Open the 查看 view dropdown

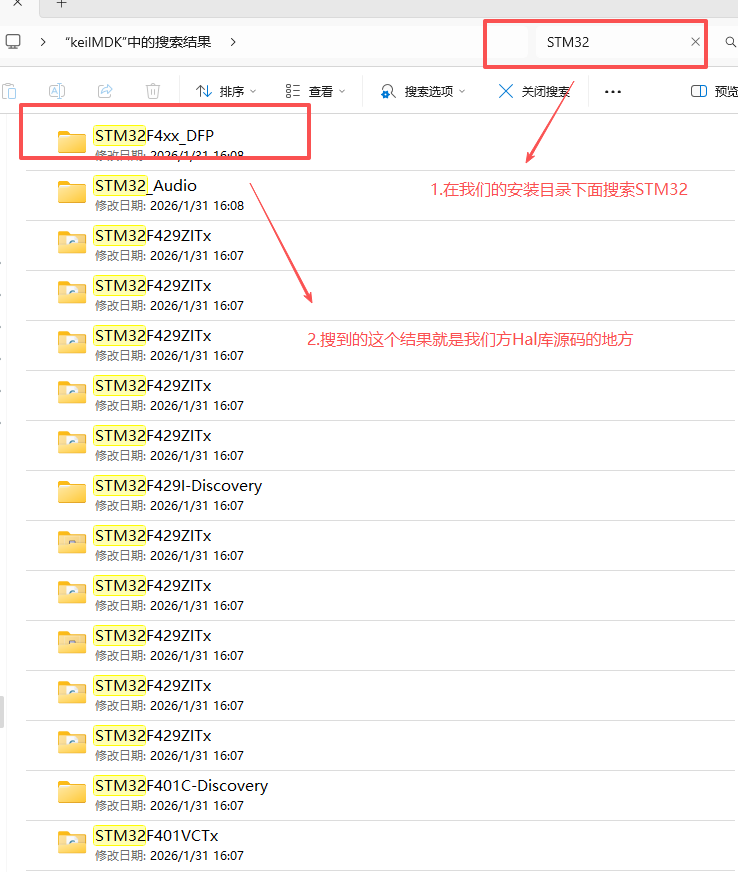315,91
